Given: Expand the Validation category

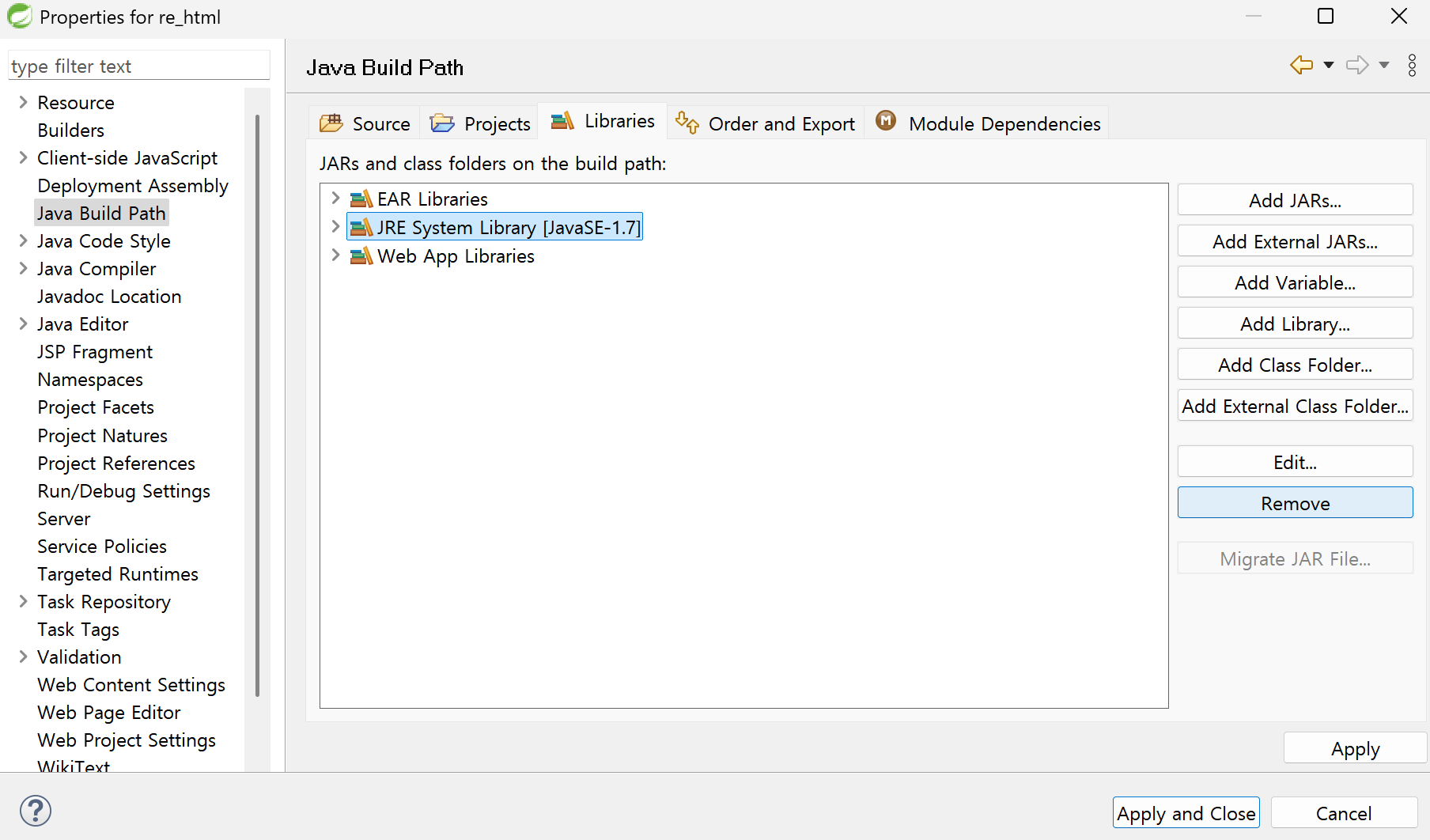Looking at the screenshot, I should coord(23,656).
